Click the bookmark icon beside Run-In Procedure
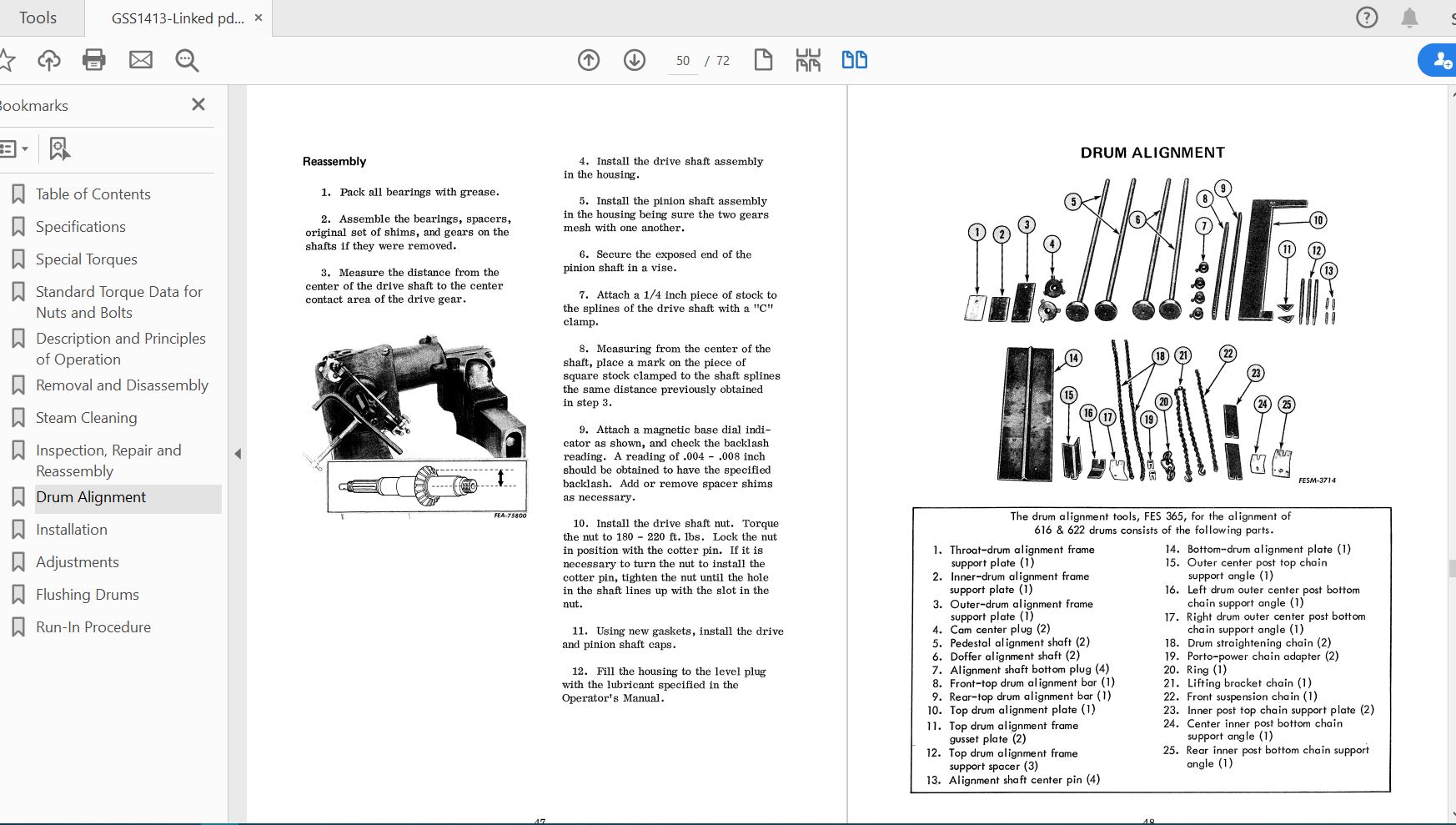 click(18, 627)
